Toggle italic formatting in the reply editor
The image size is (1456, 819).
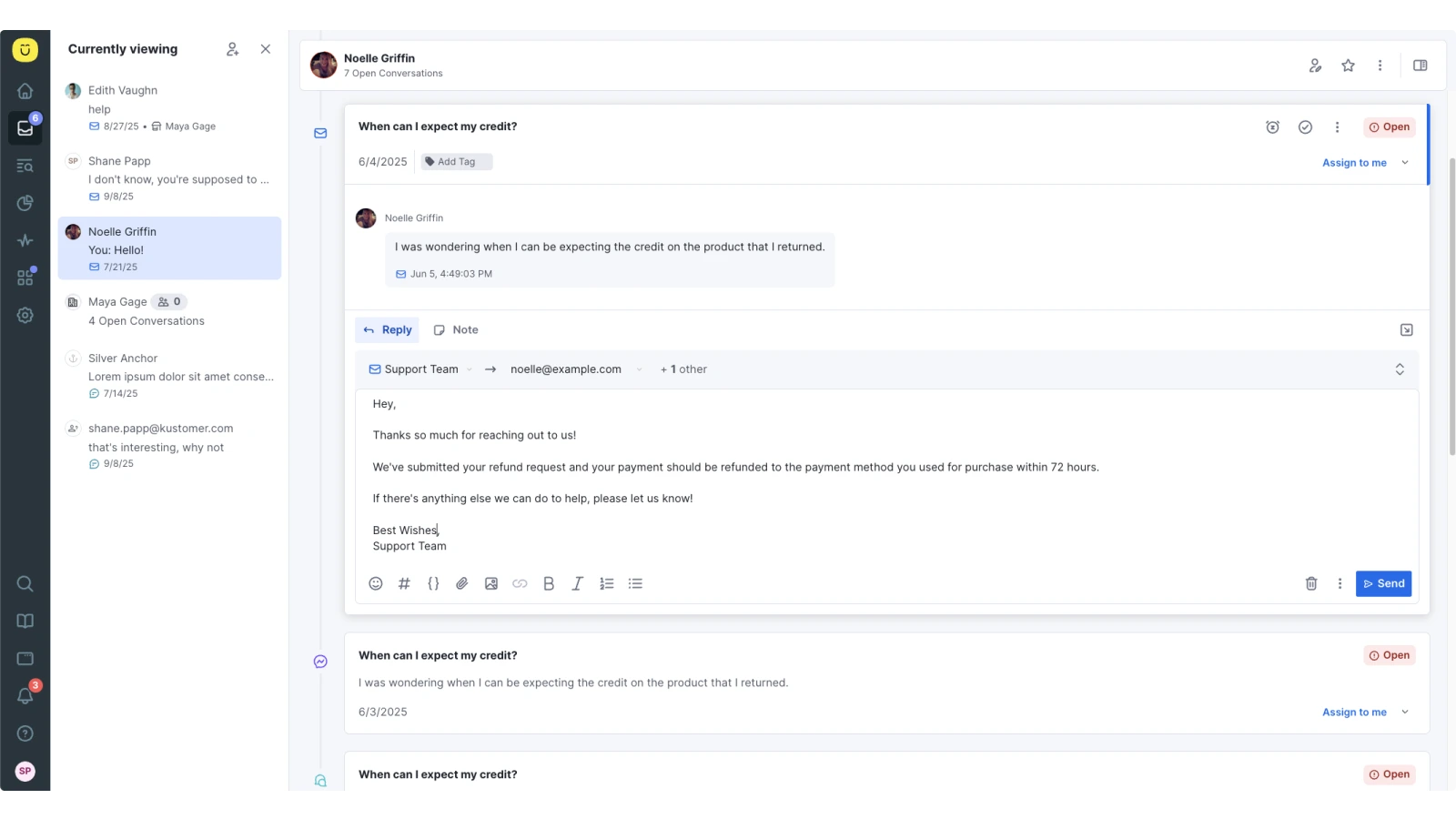[577, 583]
